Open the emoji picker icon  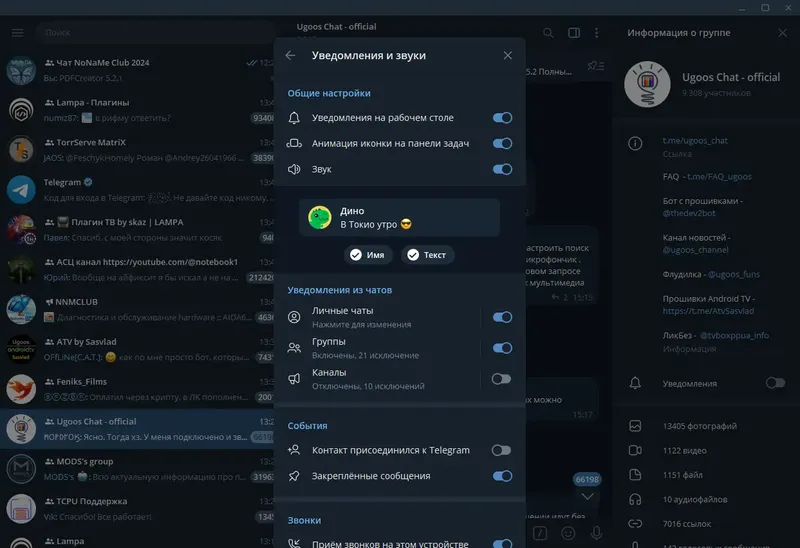tap(568, 534)
